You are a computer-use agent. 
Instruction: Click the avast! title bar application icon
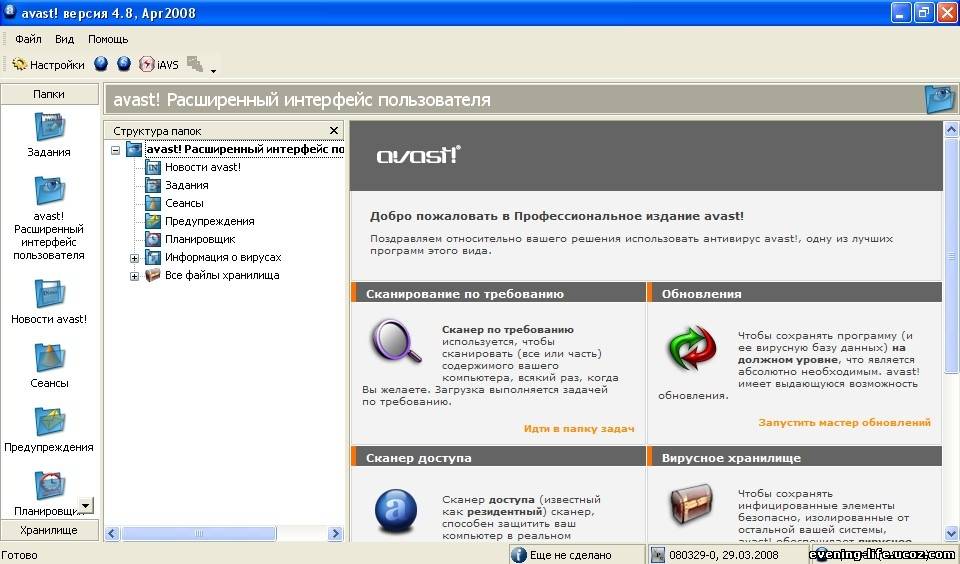pyautogui.click(x=10, y=12)
